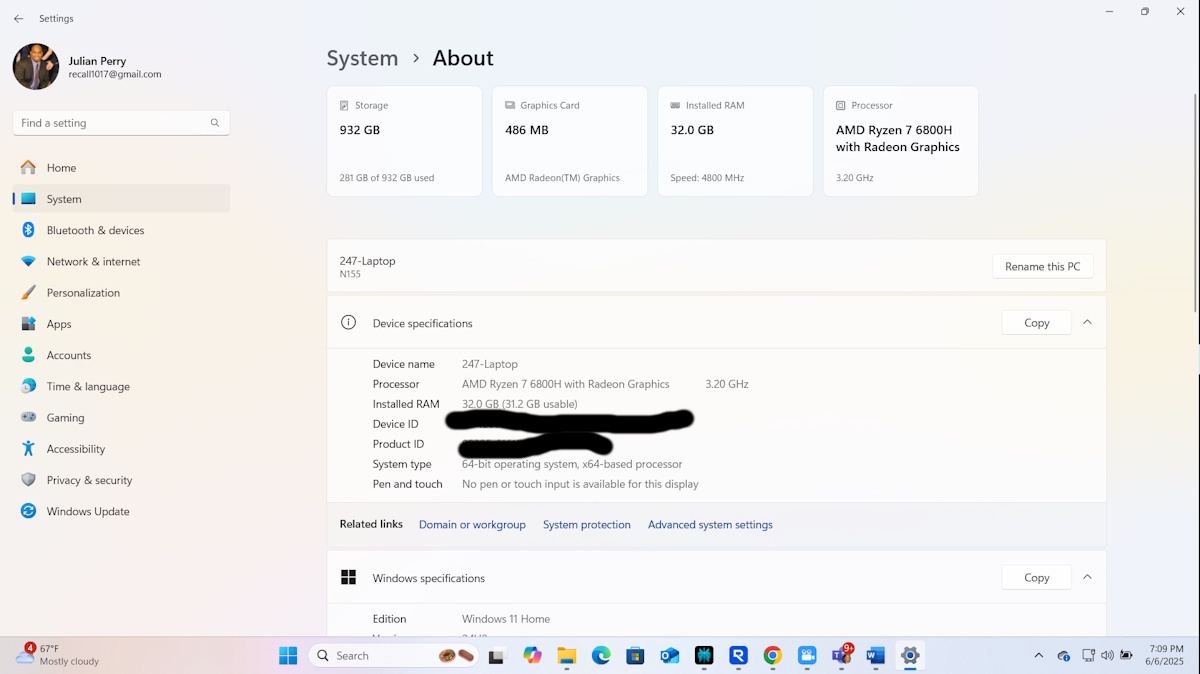Click the Rename this PC button
Screen dimensions: 1200x674
1042,267
